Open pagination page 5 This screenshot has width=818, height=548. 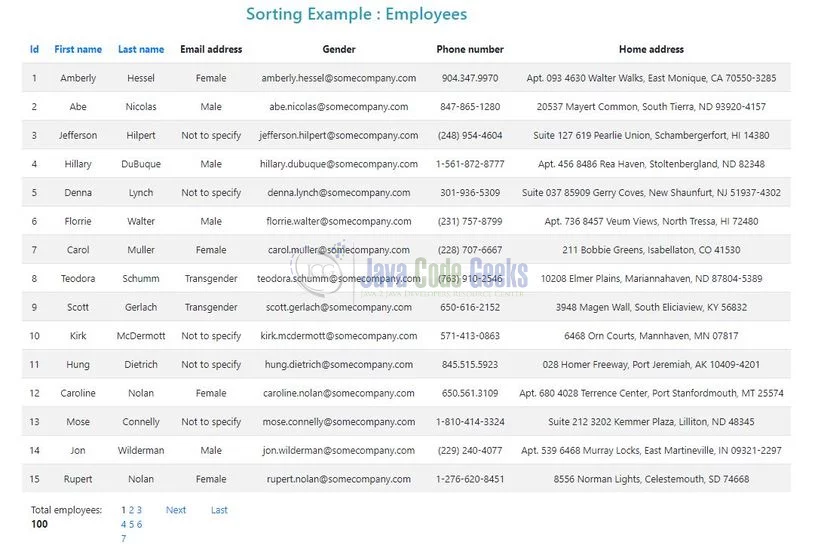pyautogui.click(x=131, y=524)
